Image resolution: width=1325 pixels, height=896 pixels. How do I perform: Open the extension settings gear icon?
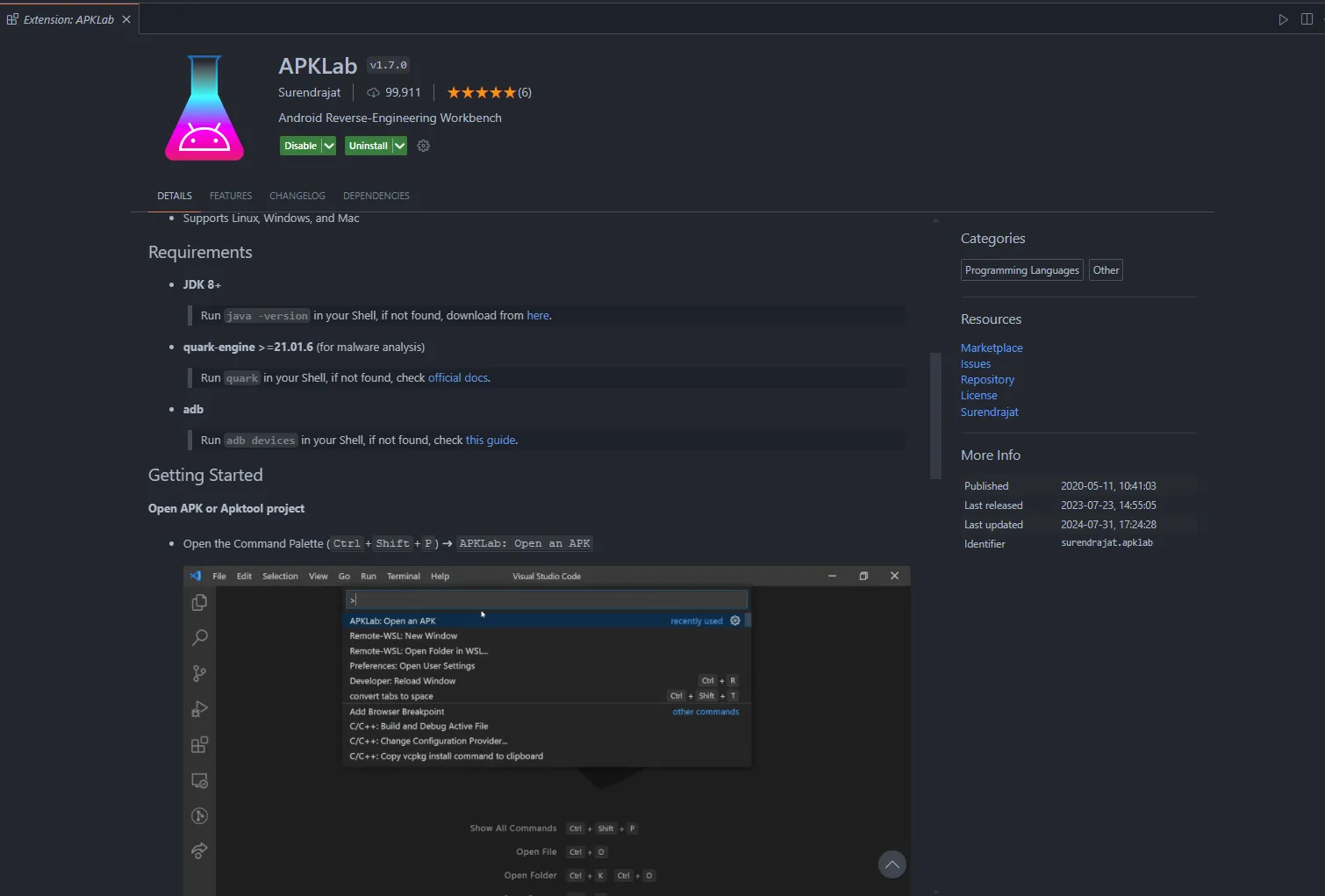coord(424,146)
